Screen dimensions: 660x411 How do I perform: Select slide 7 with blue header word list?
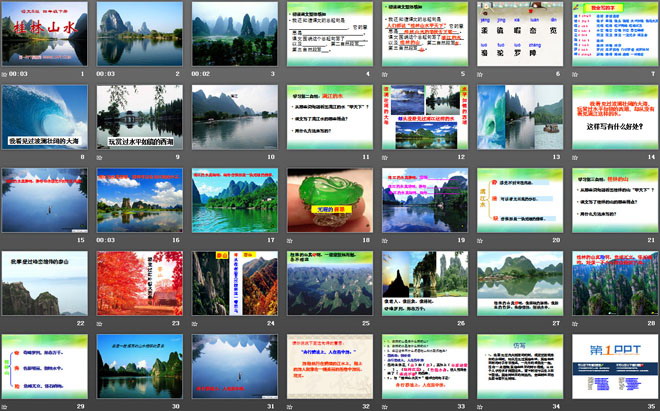click(613, 34)
